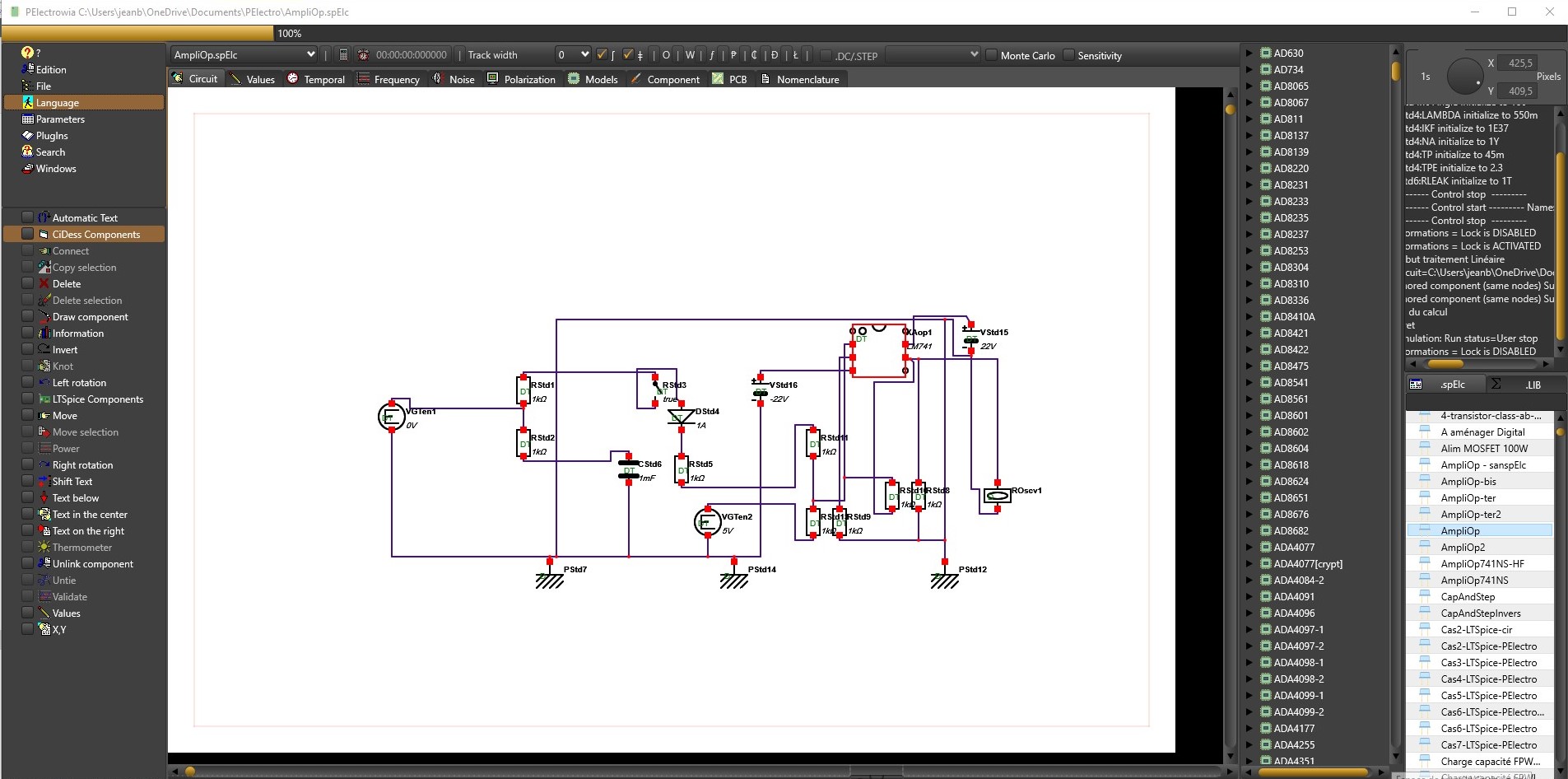Check the Automatic Text checkbox
The width and height of the screenshot is (1568, 779).
(x=28, y=217)
